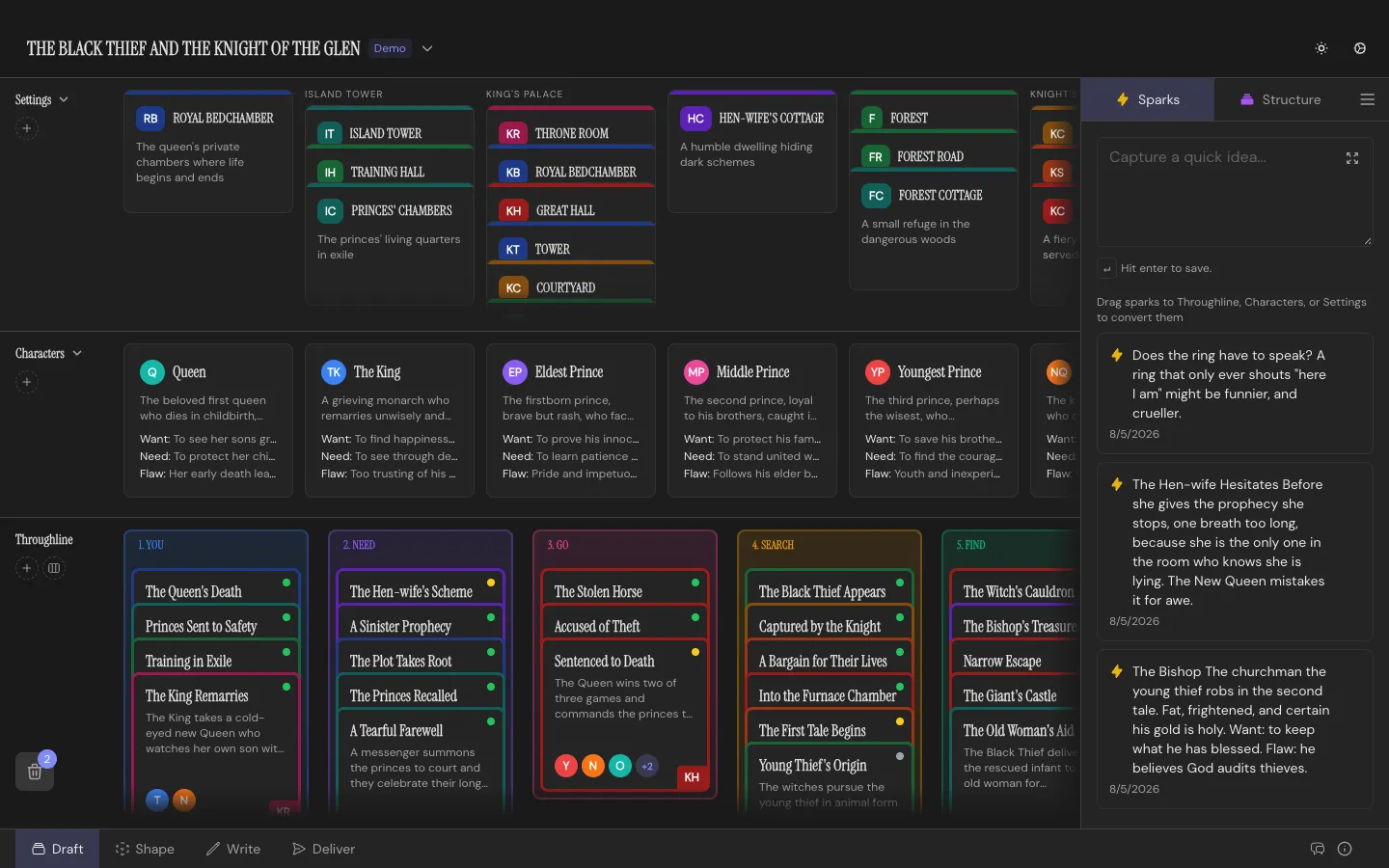Click the lightning icon on the ring spark
Image resolution: width=1389 pixels, height=868 pixels.
(x=1117, y=355)
